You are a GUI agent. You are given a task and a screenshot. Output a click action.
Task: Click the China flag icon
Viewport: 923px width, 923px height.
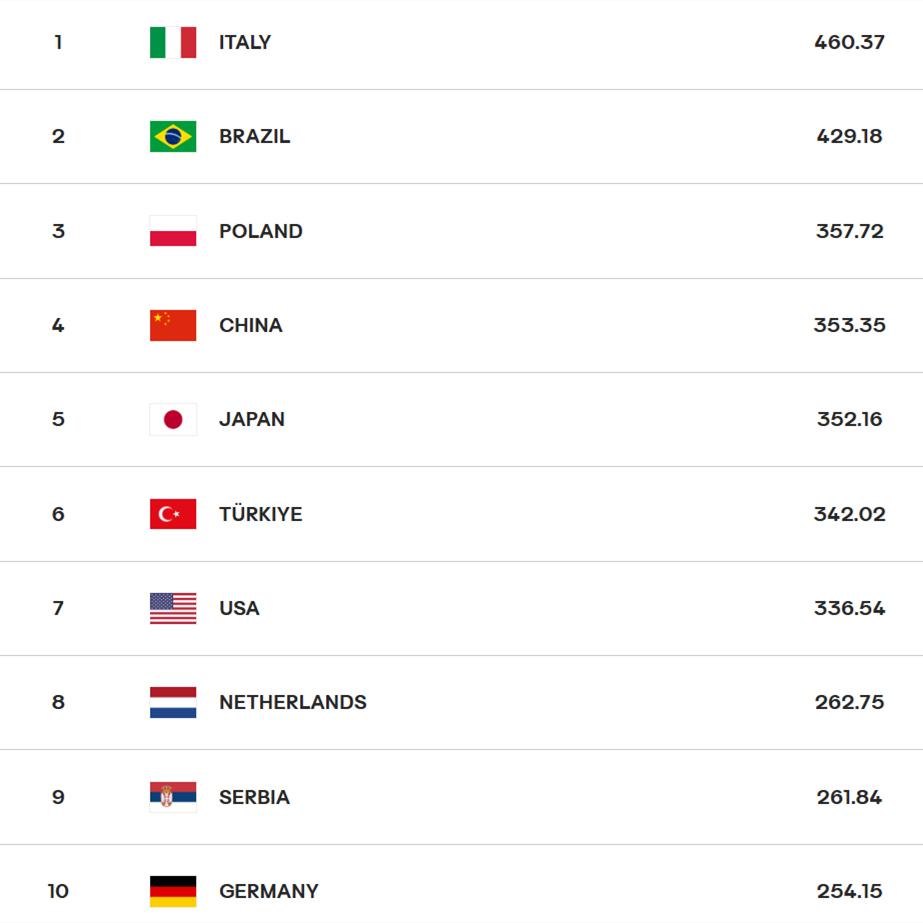[173, 325]
